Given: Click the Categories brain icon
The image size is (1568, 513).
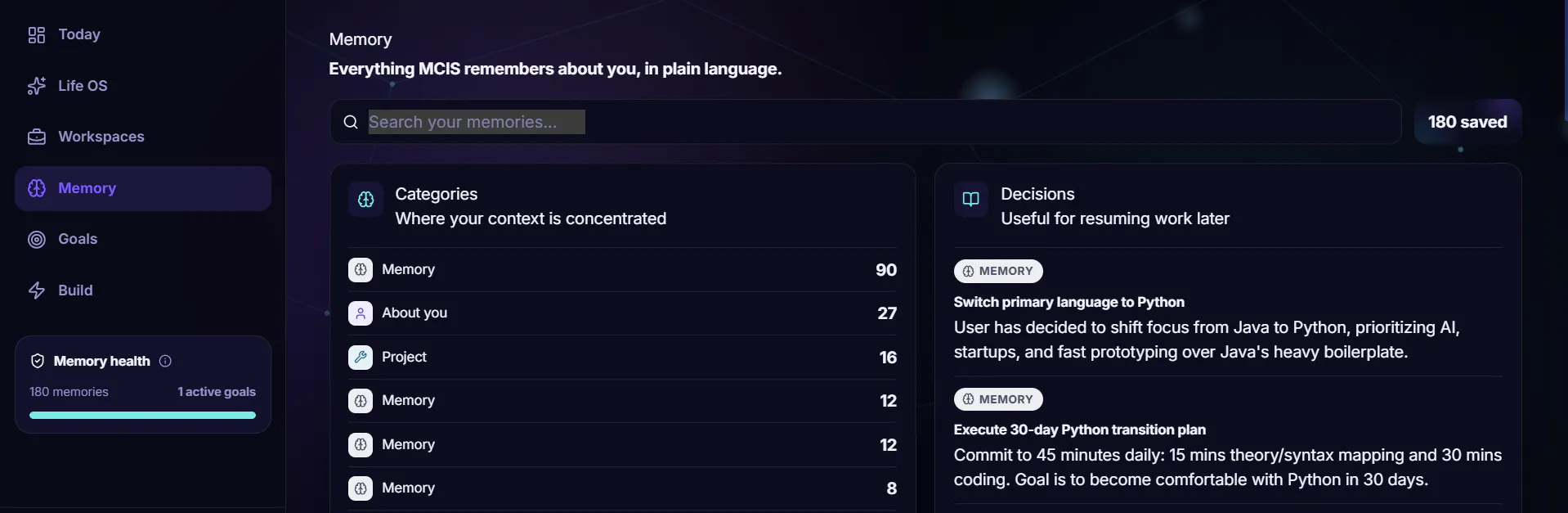Looking at the screenshot, I should (365, 199).
